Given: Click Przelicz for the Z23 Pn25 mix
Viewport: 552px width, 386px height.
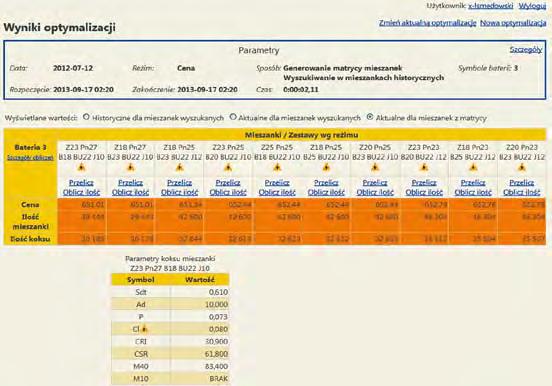Looking at the screenshot, I should pyautogui.click(x=228, y=182).
